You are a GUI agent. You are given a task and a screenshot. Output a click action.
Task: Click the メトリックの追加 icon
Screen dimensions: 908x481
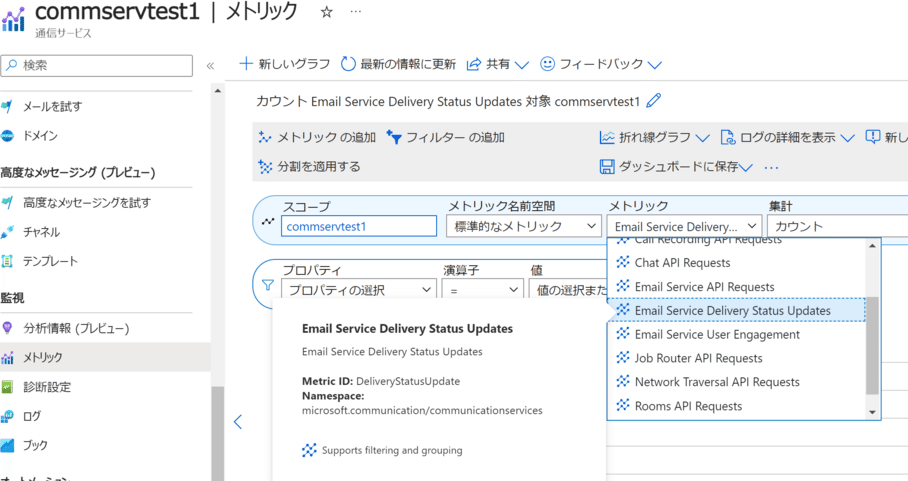coord(265,137)
